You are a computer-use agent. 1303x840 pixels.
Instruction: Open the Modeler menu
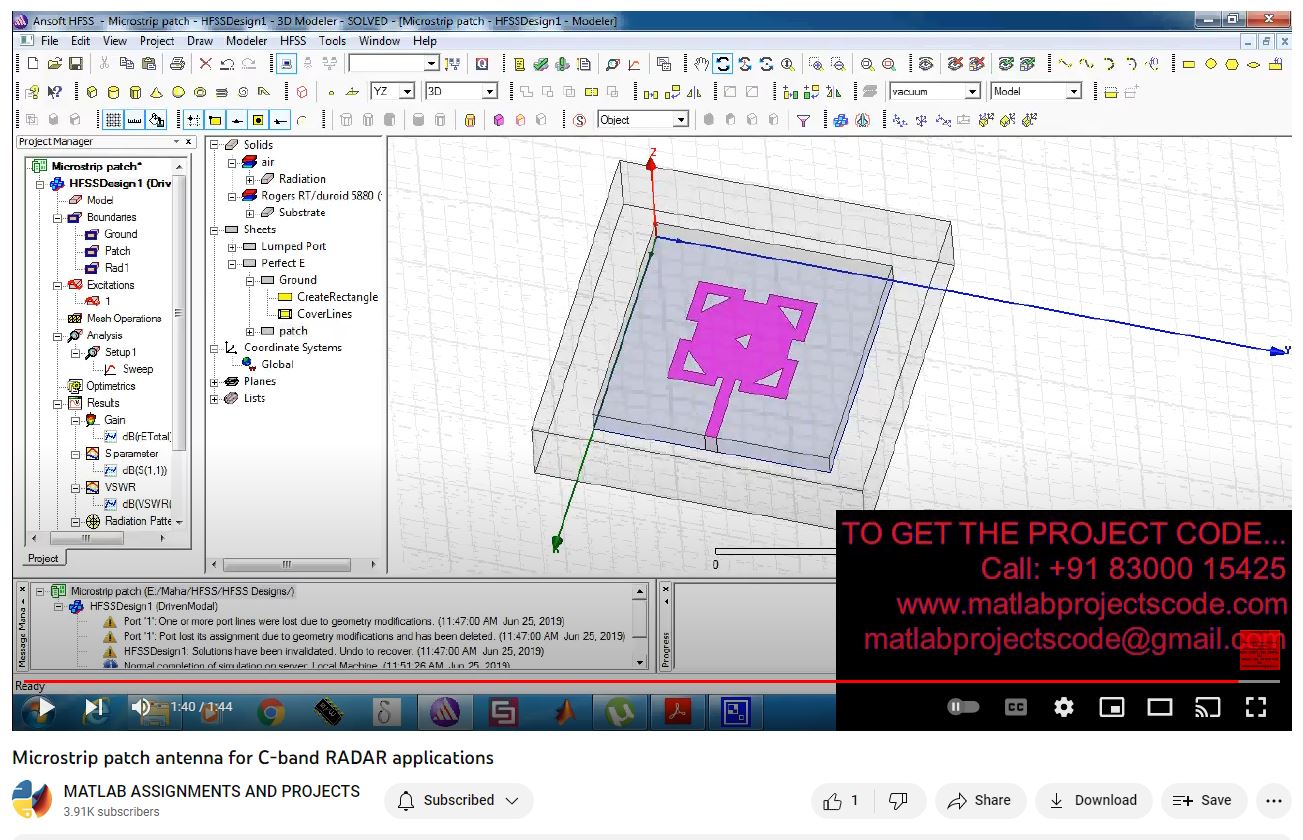[246, 41]
